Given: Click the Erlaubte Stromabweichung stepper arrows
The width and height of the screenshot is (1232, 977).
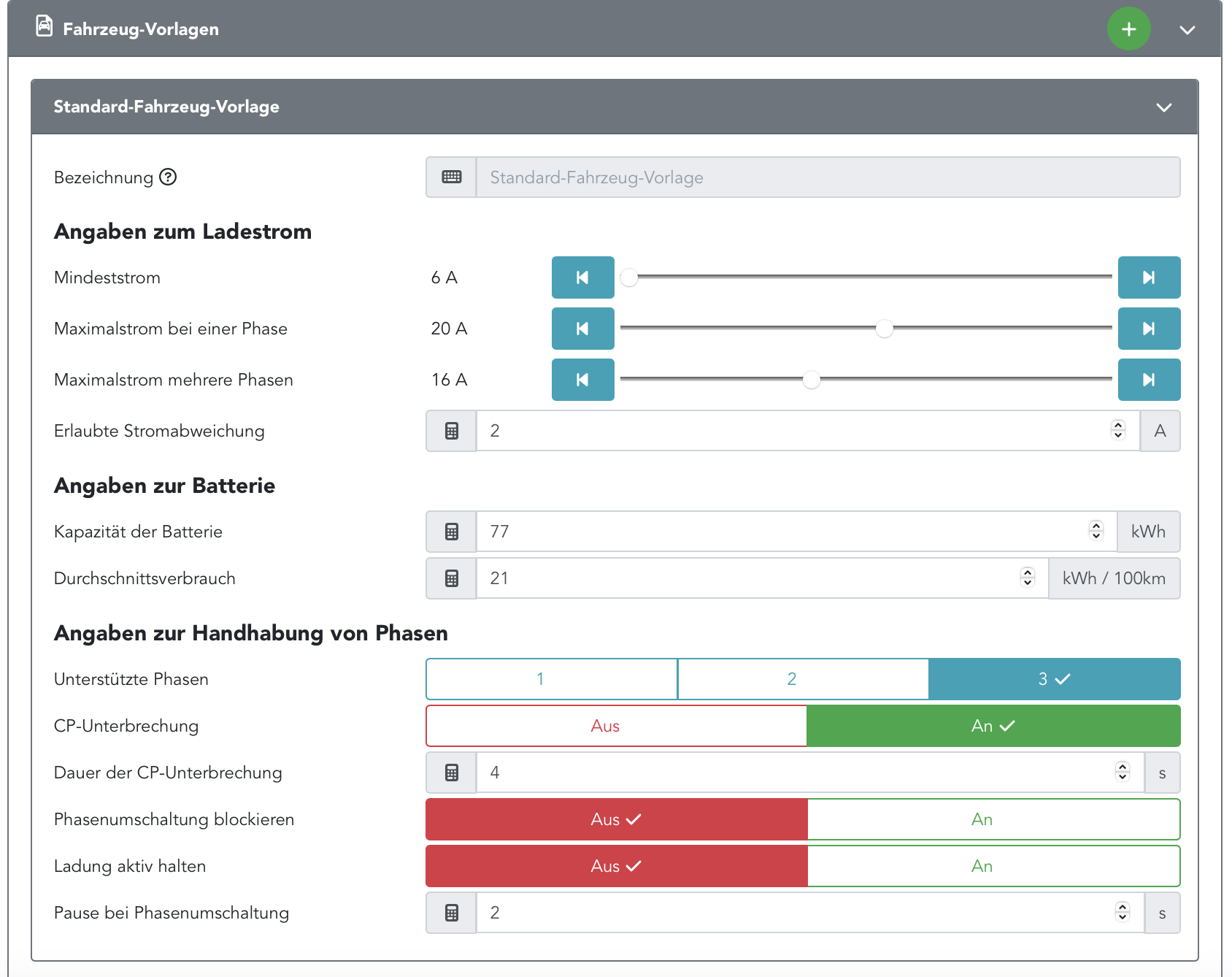Looking at the screenshot, I should (1117, 430).
